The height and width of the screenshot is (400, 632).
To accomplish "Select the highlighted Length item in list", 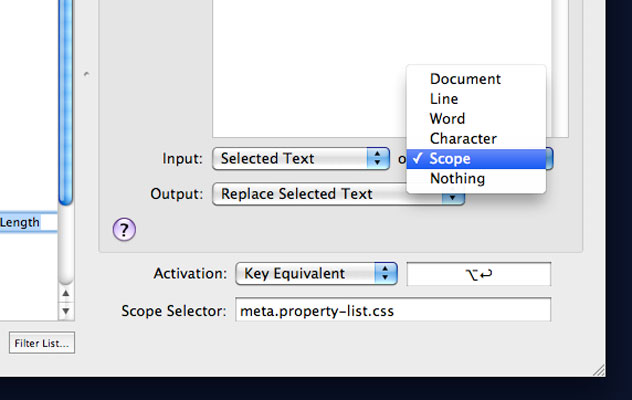I will (28, 223).
